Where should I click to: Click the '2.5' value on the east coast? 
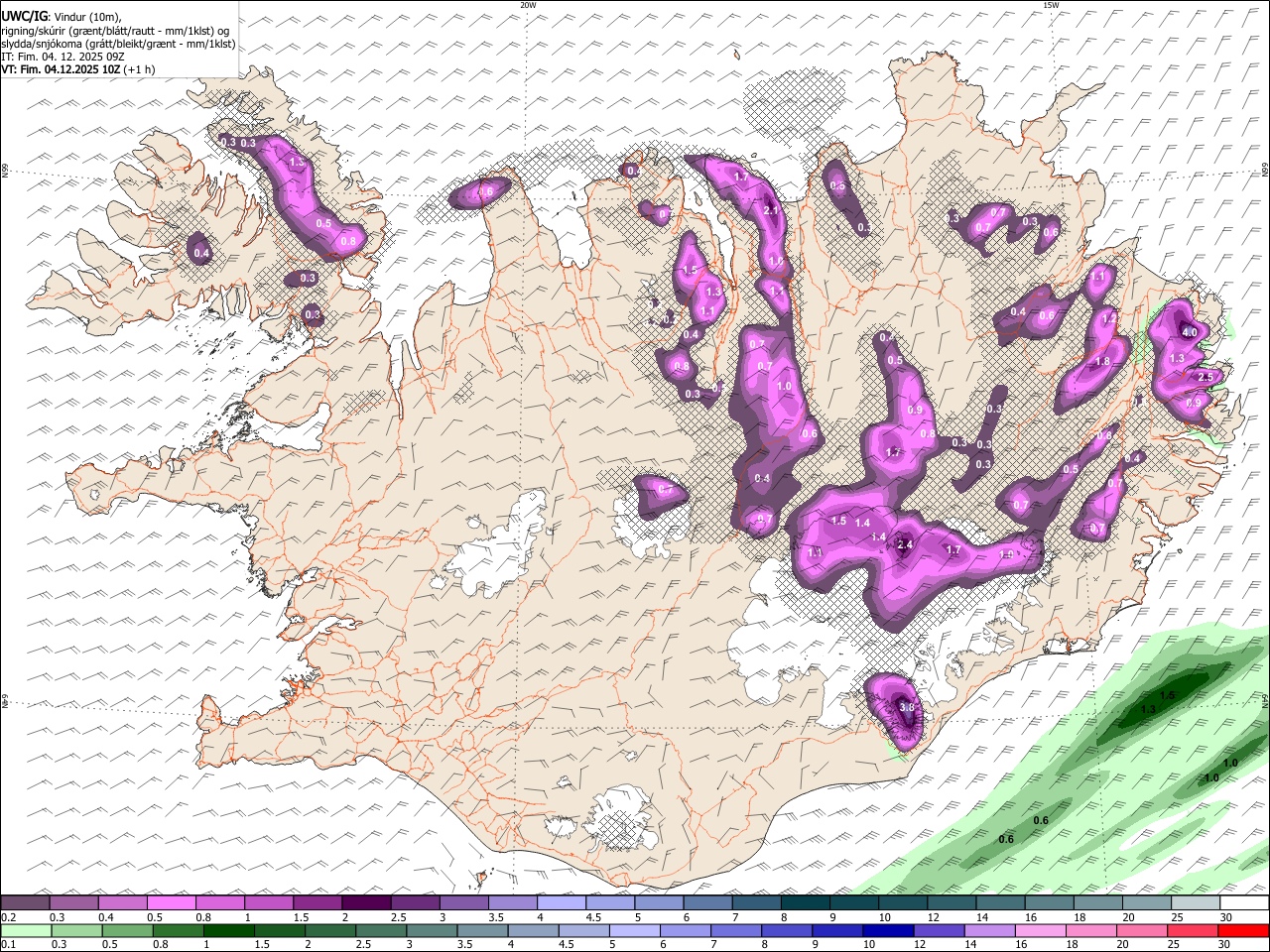click(1206, 377)
